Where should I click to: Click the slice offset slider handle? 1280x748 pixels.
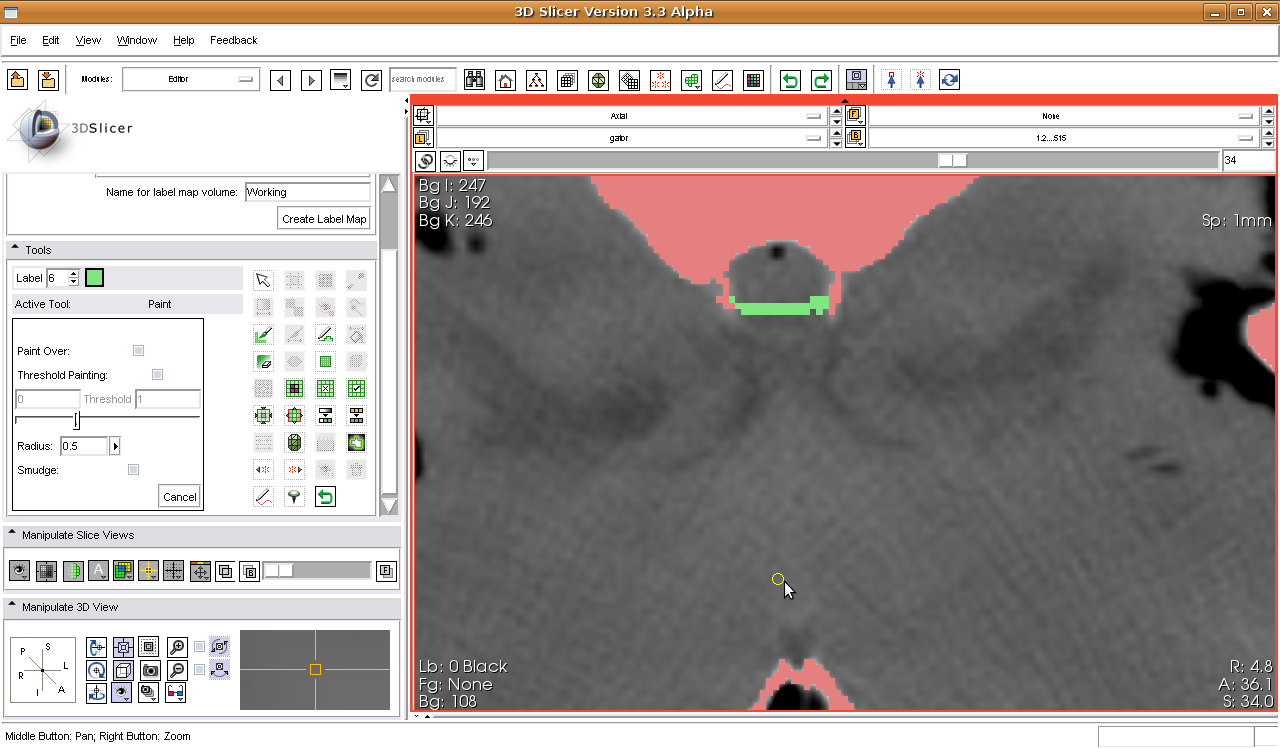953,160
